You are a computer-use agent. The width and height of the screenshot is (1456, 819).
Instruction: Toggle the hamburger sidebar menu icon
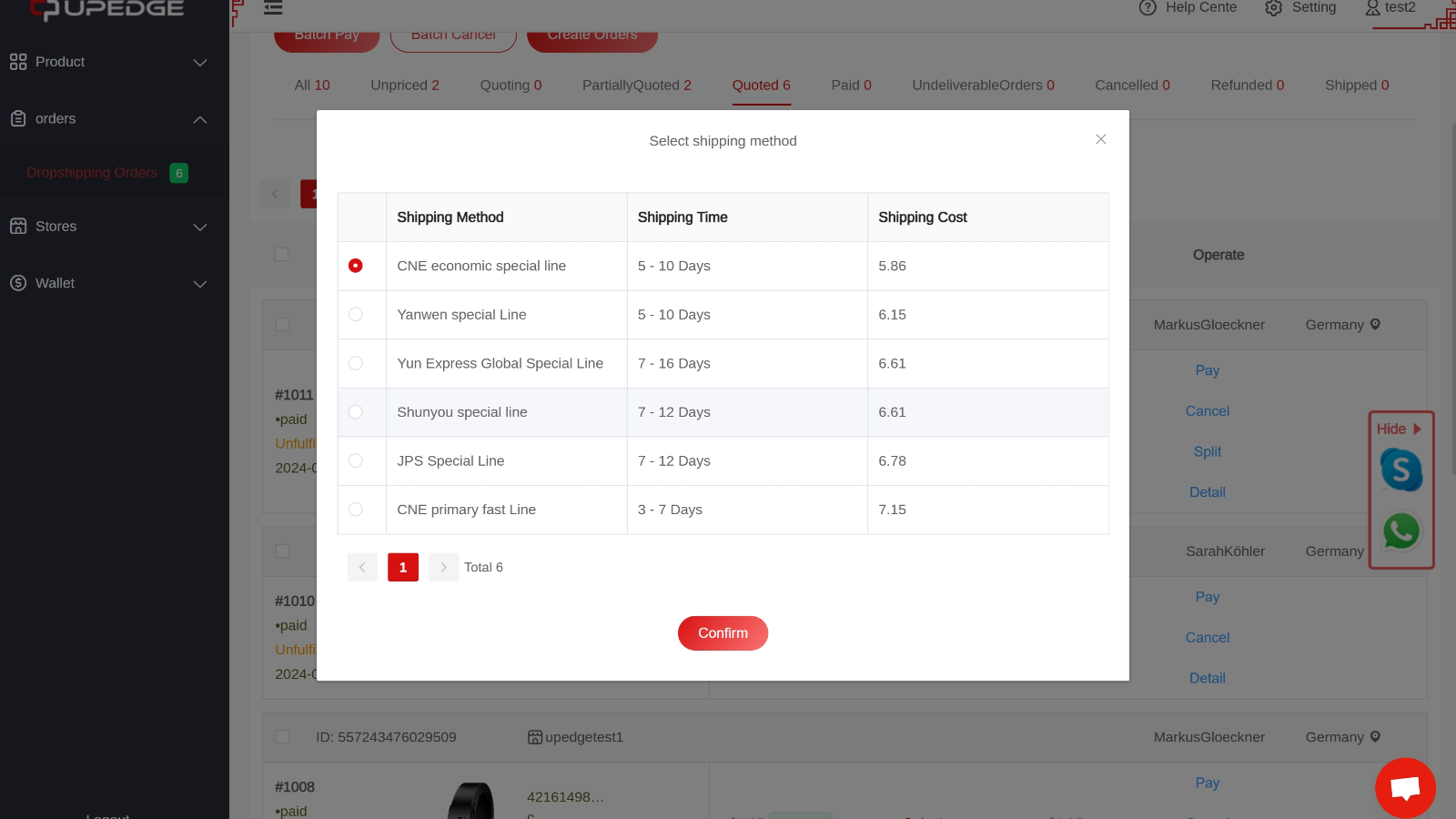coord(273,7)
